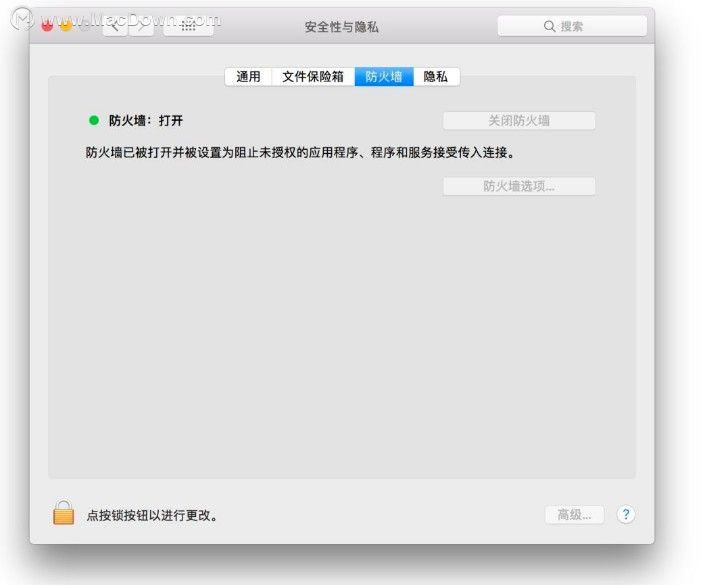Switch to the 文件保险箱 tab
Image resolution: width=714 pixels, height=585 pixels.
coord(313,76)
